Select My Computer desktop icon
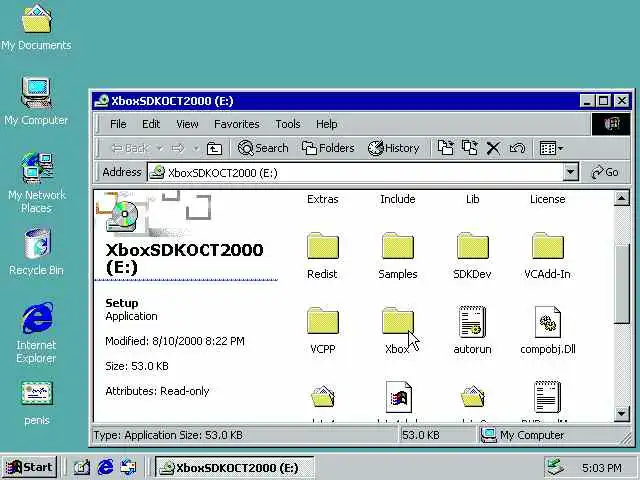The height and width of the screenshot is (480, 640). click(x=36, y=101)
